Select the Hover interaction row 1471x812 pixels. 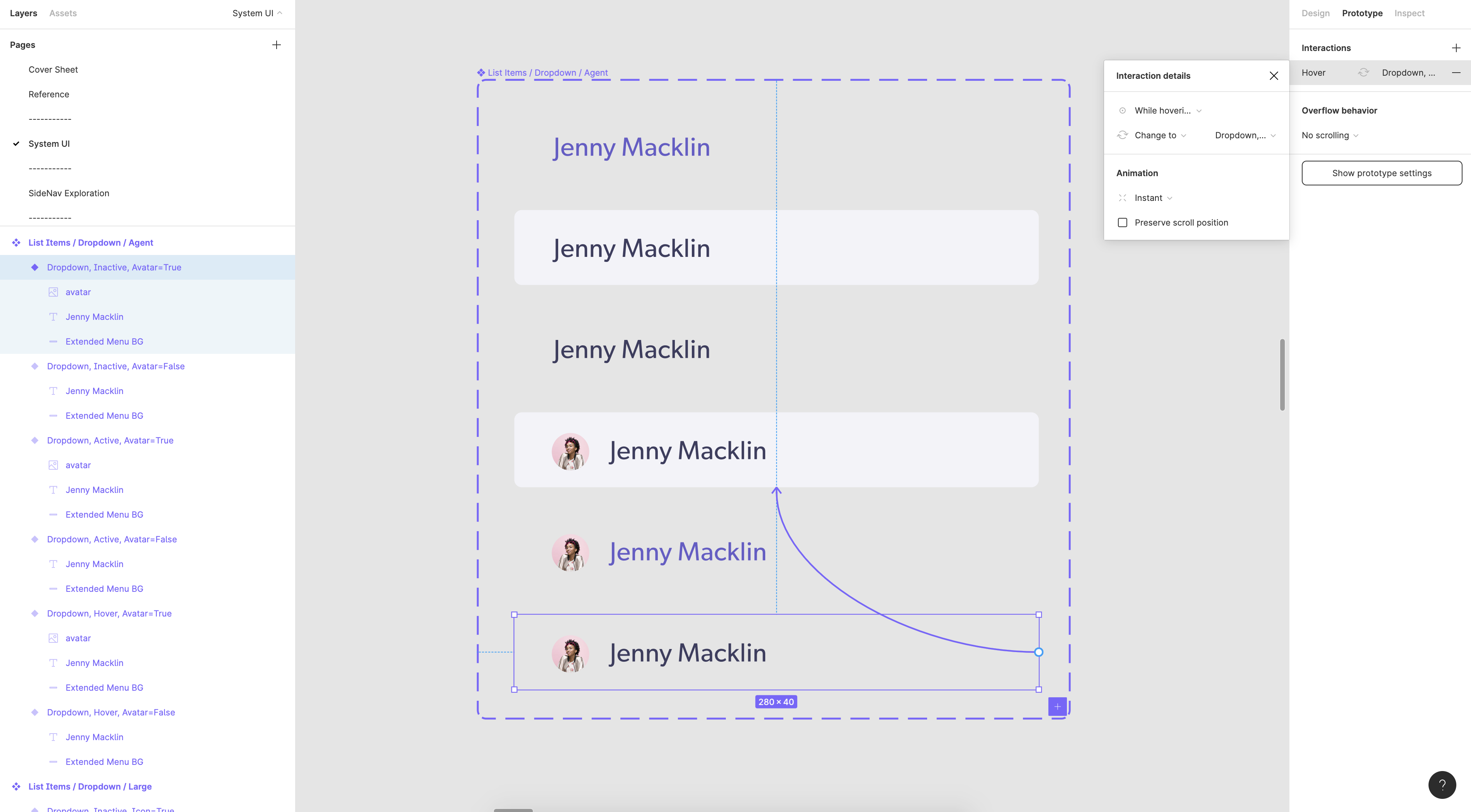pyautogui.click(x=1379, y=73)
